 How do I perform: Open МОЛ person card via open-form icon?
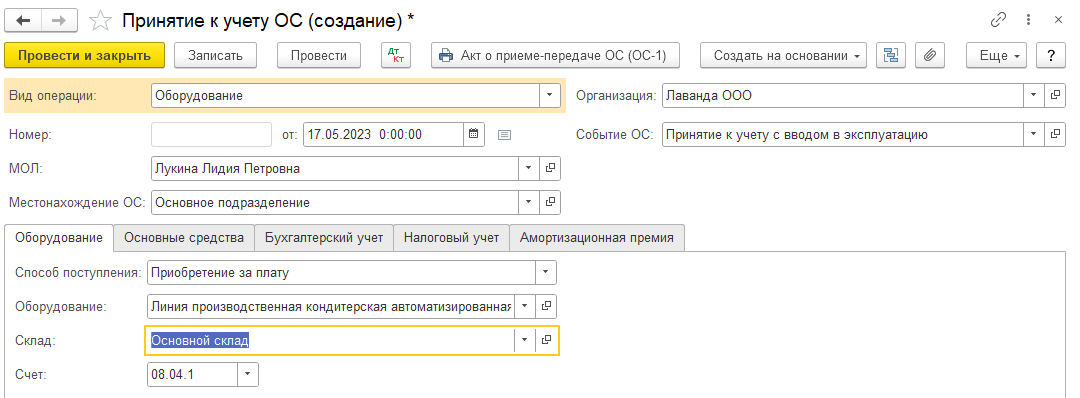[550, 168]
